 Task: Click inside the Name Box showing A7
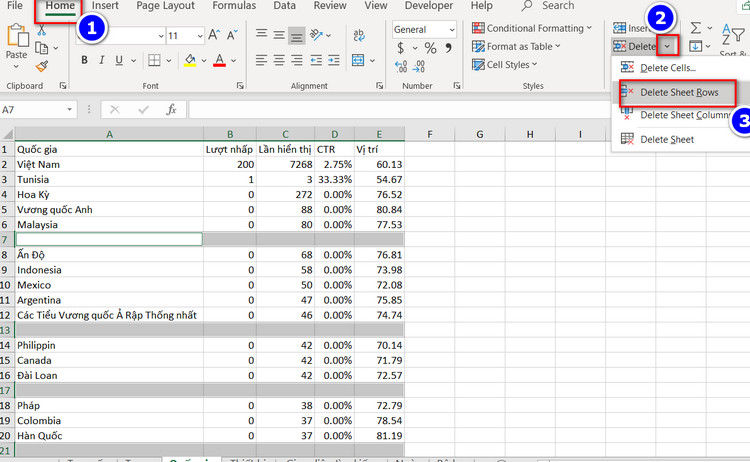point(40,109)
